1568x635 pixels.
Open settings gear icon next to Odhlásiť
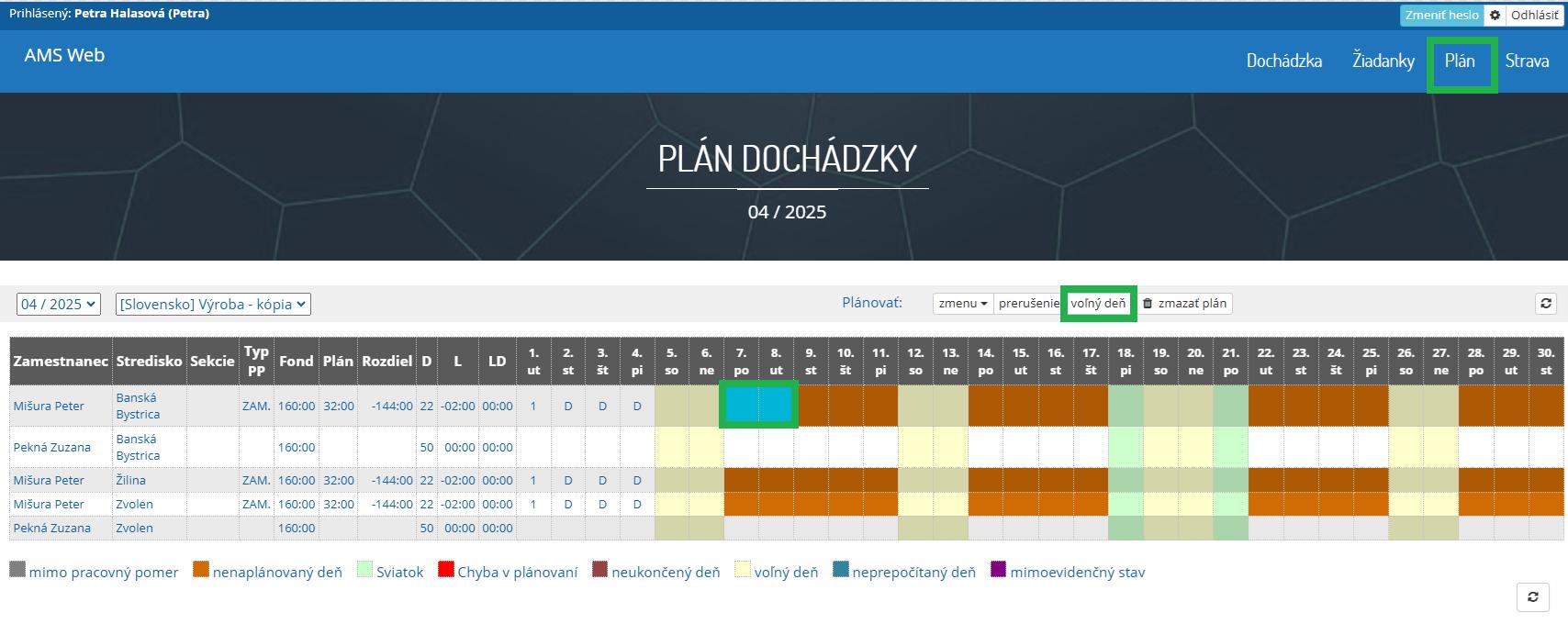coord(1495,16)
